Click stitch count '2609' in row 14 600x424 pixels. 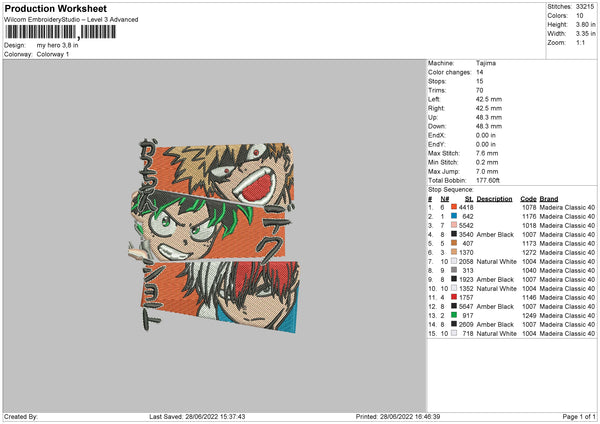[466, 325]
